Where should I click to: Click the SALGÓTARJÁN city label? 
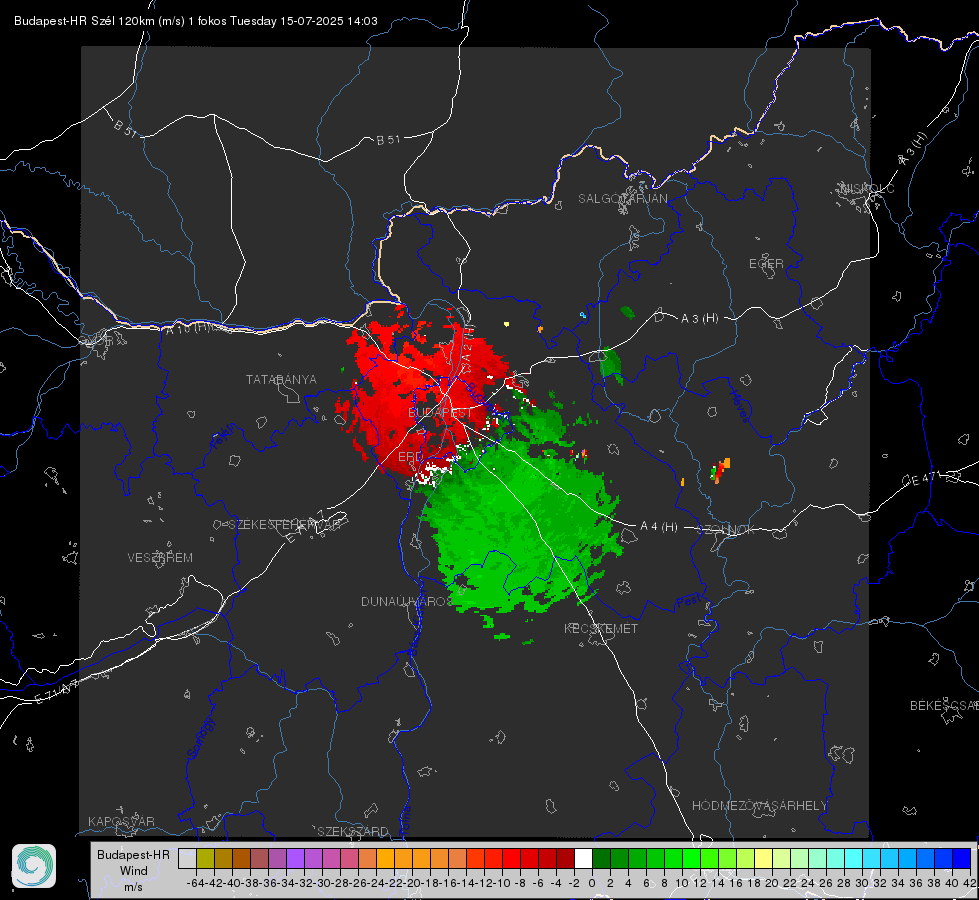click(x=622, y=199)
